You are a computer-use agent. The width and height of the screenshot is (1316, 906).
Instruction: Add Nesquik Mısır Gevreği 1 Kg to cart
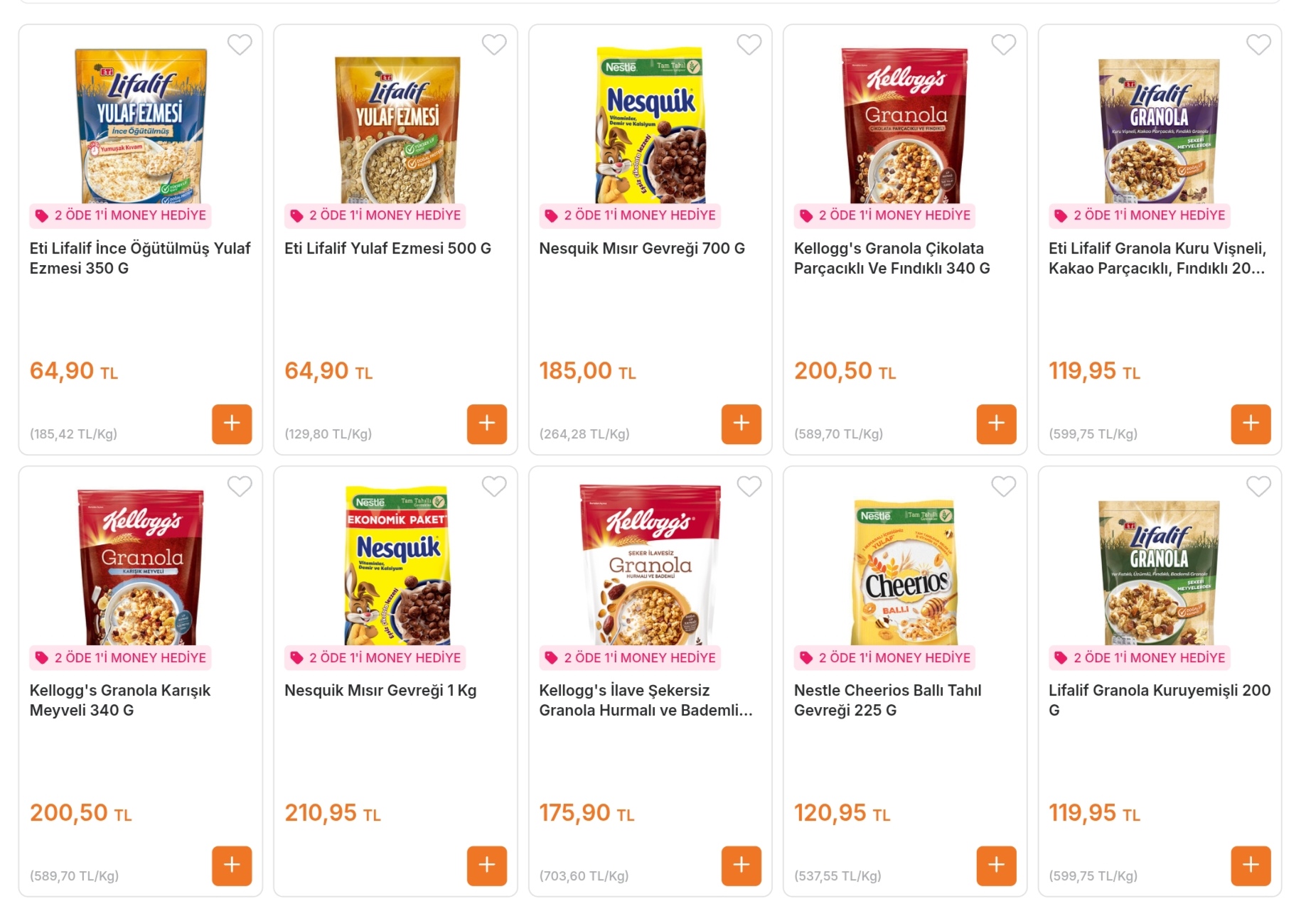click(486, 865)
